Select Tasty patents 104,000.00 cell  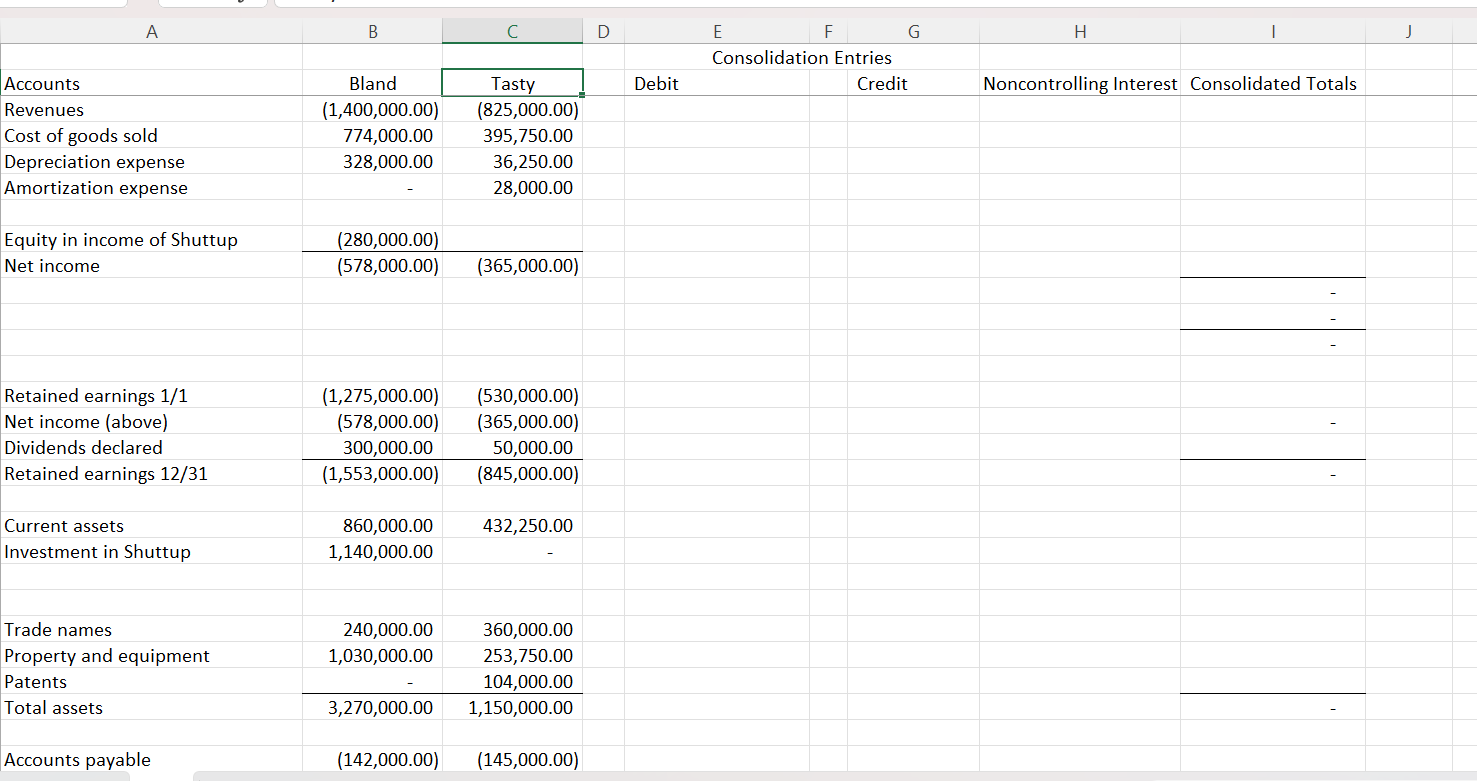click(x=513, y=682)
